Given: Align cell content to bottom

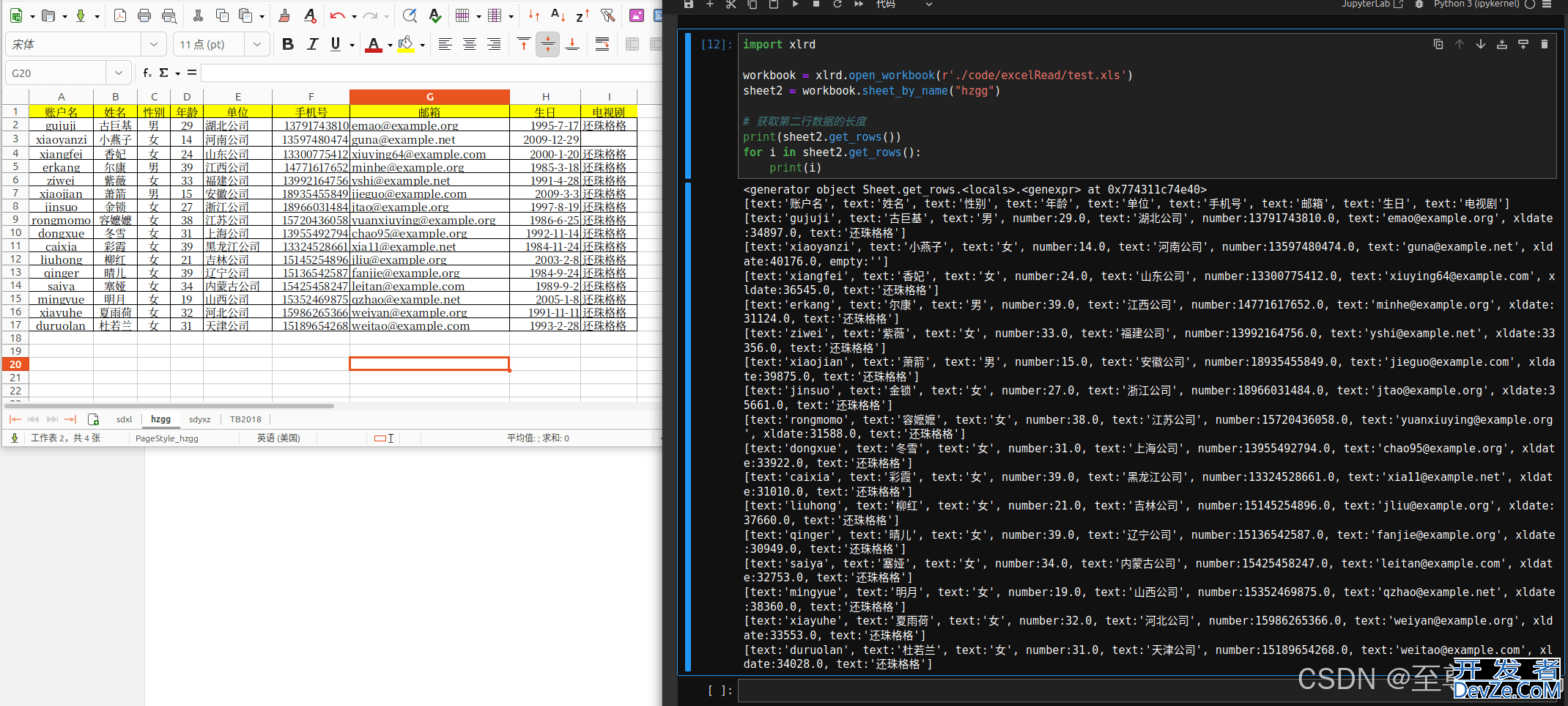Looking at the screenshot, I should pos(572,45).
